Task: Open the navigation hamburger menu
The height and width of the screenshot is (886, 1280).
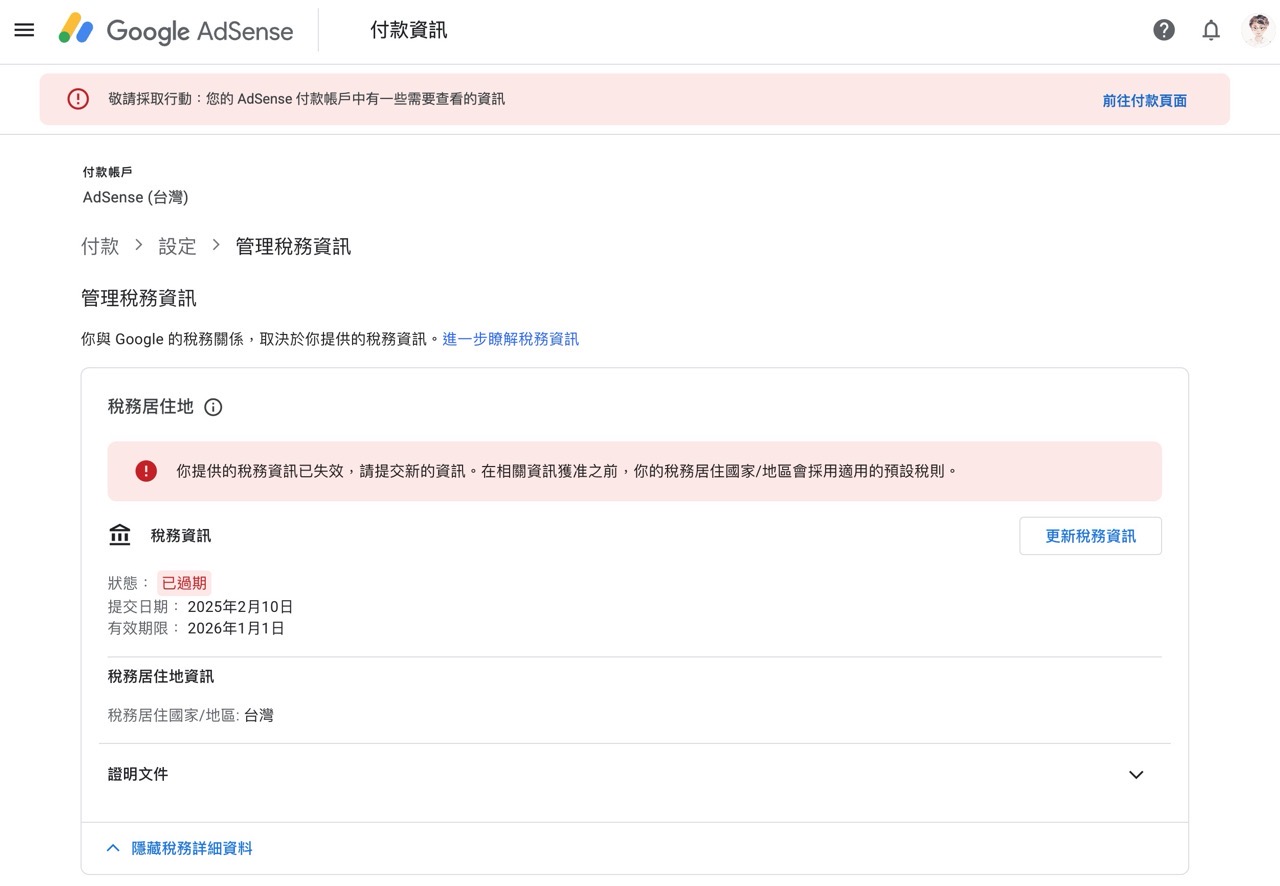Action: point(24,29)
